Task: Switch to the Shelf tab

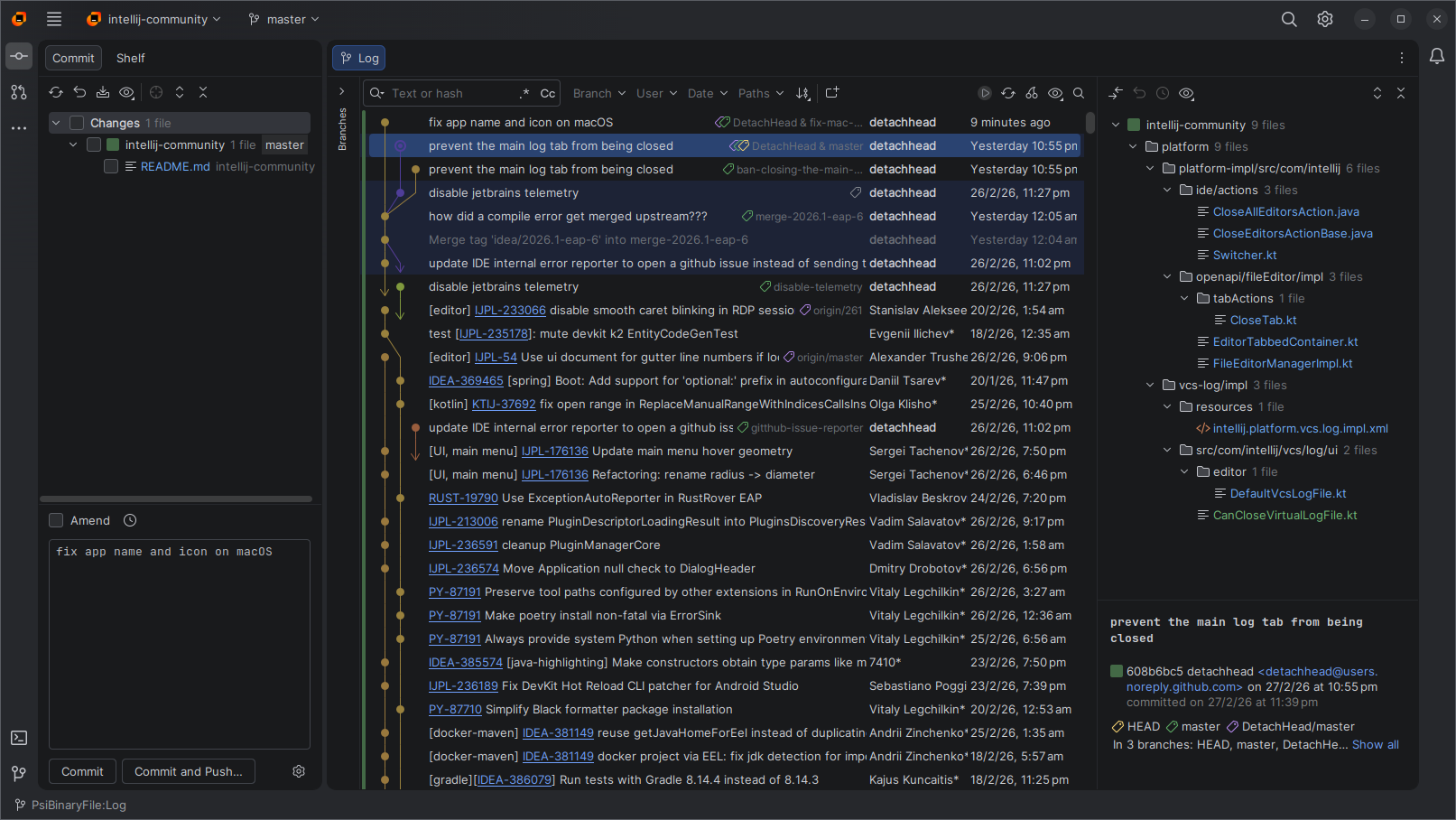Action: click(x=130, y=58)
